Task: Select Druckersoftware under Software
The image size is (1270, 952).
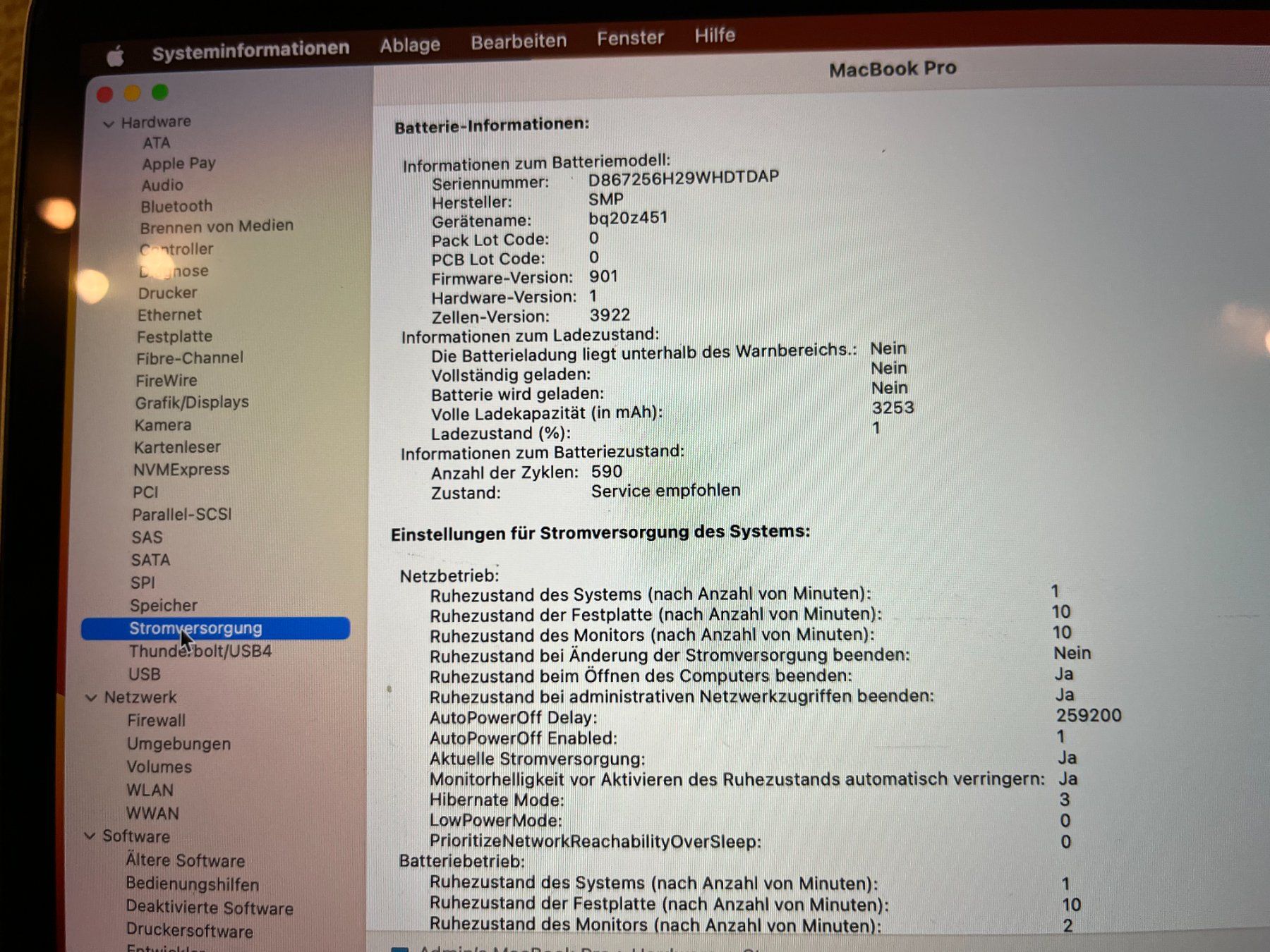Action: pyautogui.click(x=189, y=931)
